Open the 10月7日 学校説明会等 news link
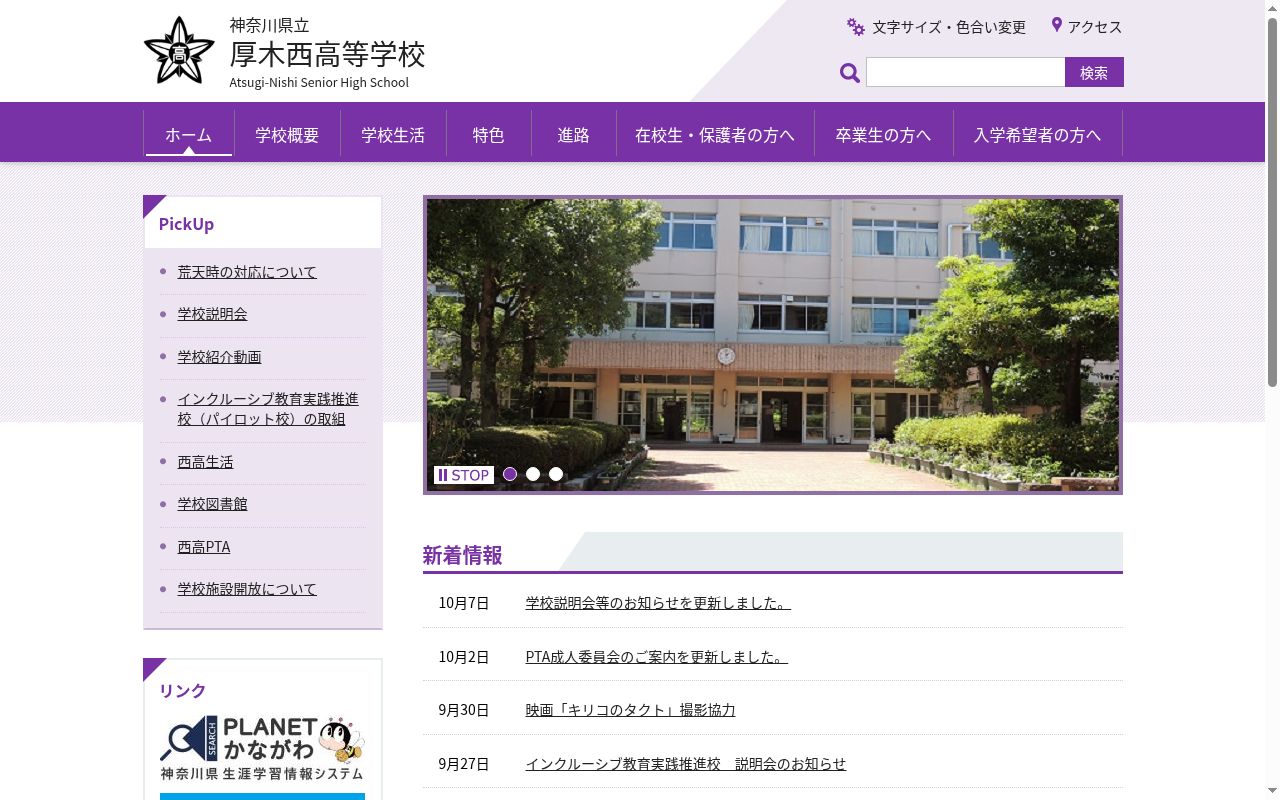Viewport: 1280px width, 800px height. (x=658, y=603)
